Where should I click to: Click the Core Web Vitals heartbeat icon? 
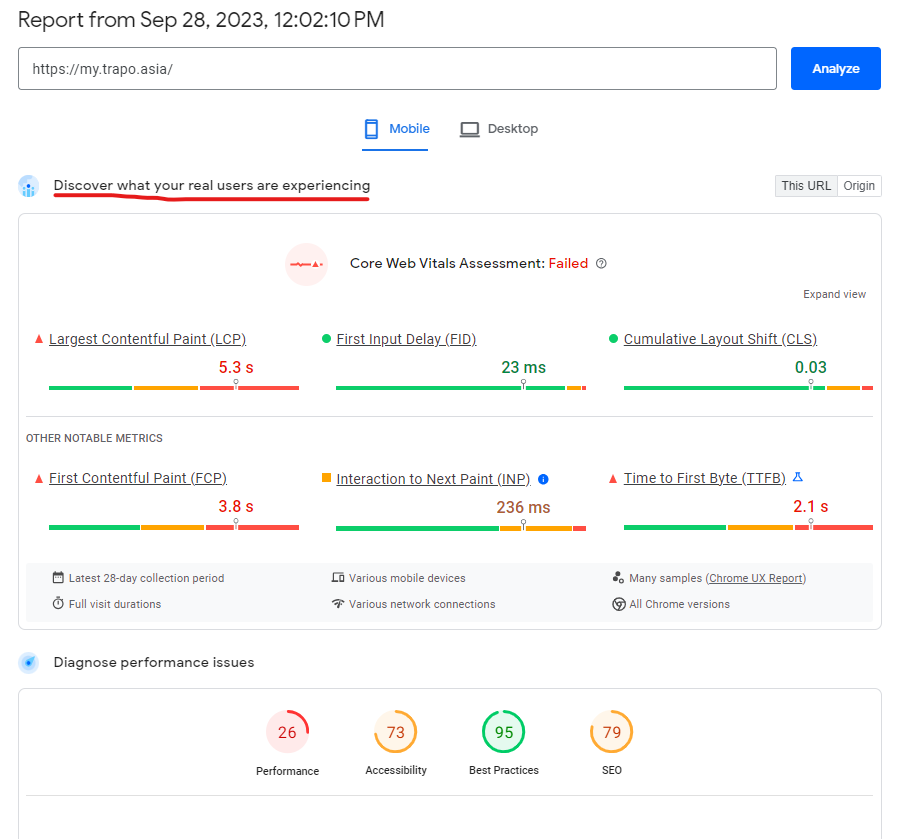tap(306, 263)
